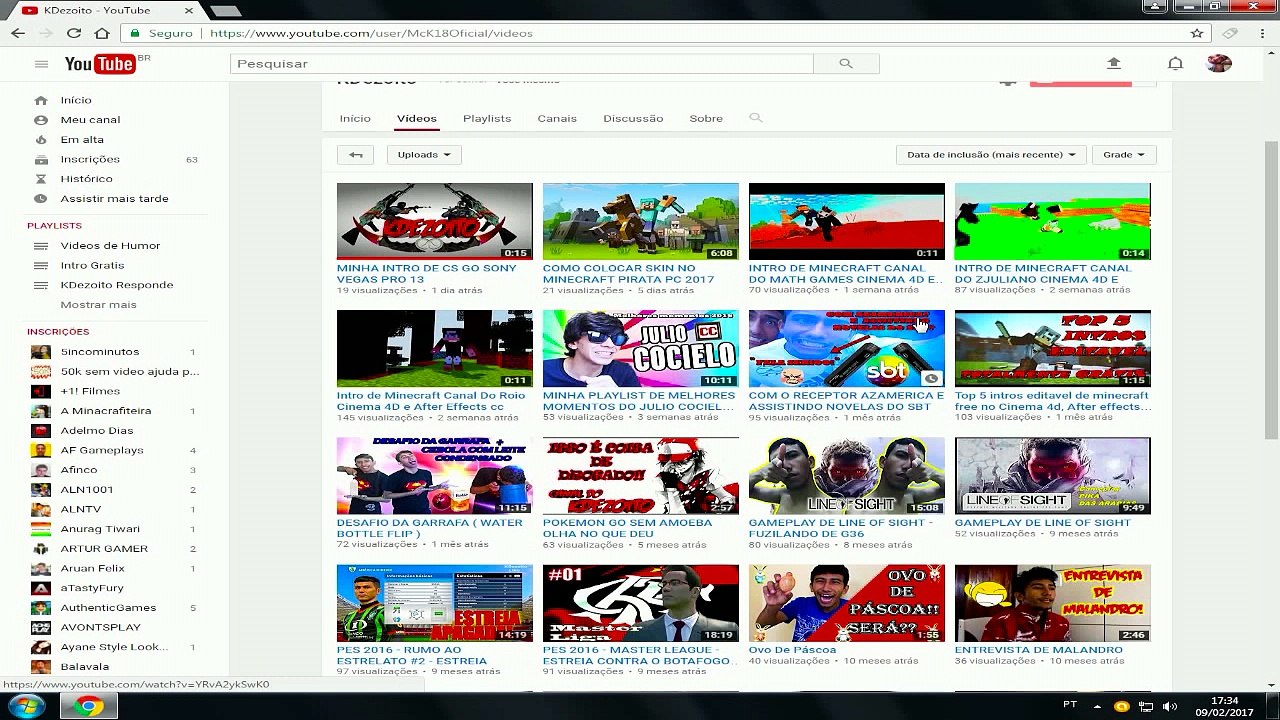Open the YouTube hamburger guide menu
This screenshot has height=720, width=1280.
click(41, 64)
